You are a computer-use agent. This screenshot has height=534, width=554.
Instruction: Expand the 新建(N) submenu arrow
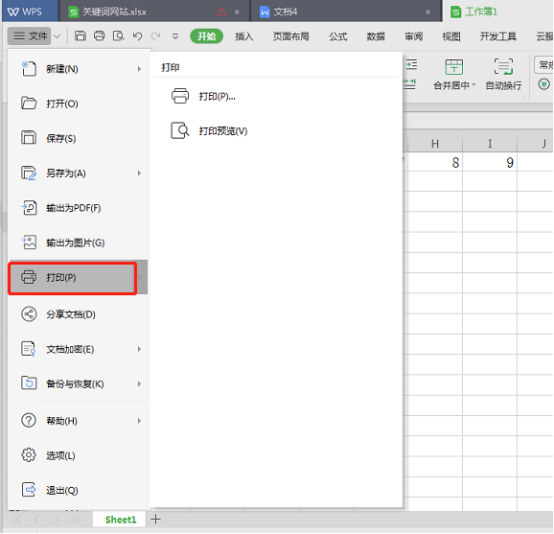point(139,69)
